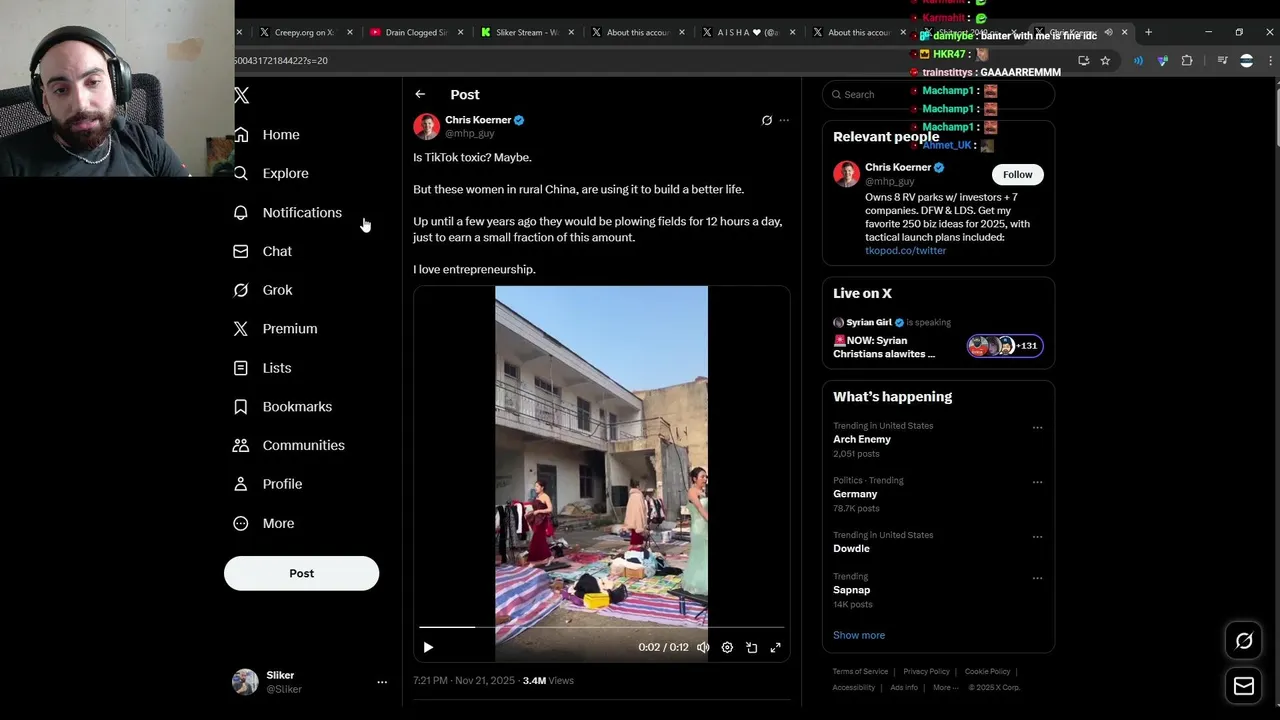
Task: Play the video
Action: [428, 648]
